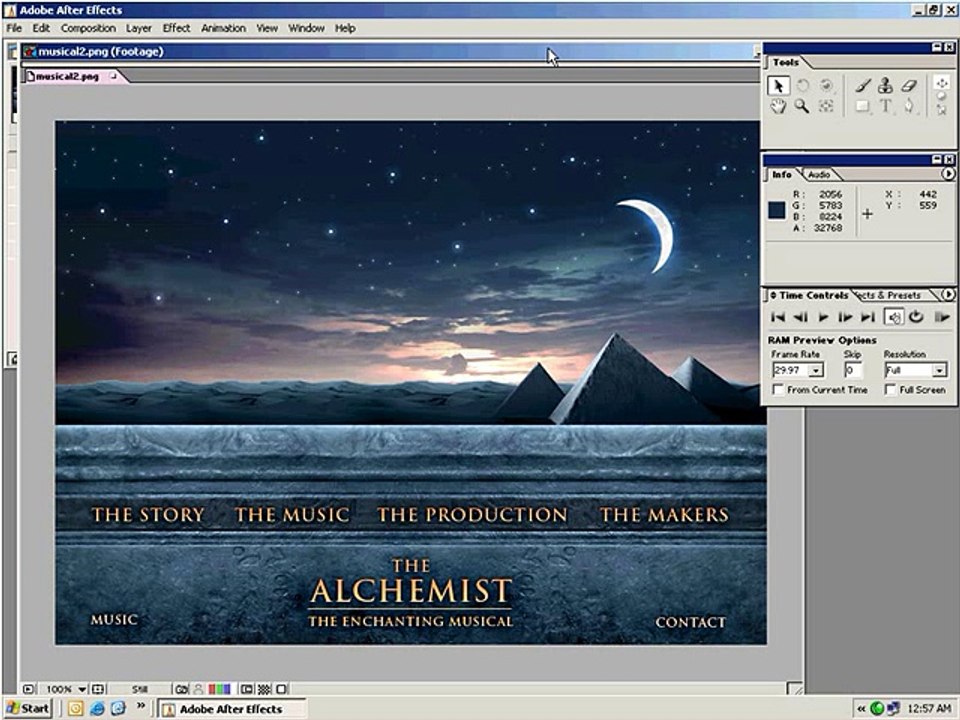The height and width of the screenshot is (720, 960).
Task: Open the Window menu
Action: pos(306,28)
